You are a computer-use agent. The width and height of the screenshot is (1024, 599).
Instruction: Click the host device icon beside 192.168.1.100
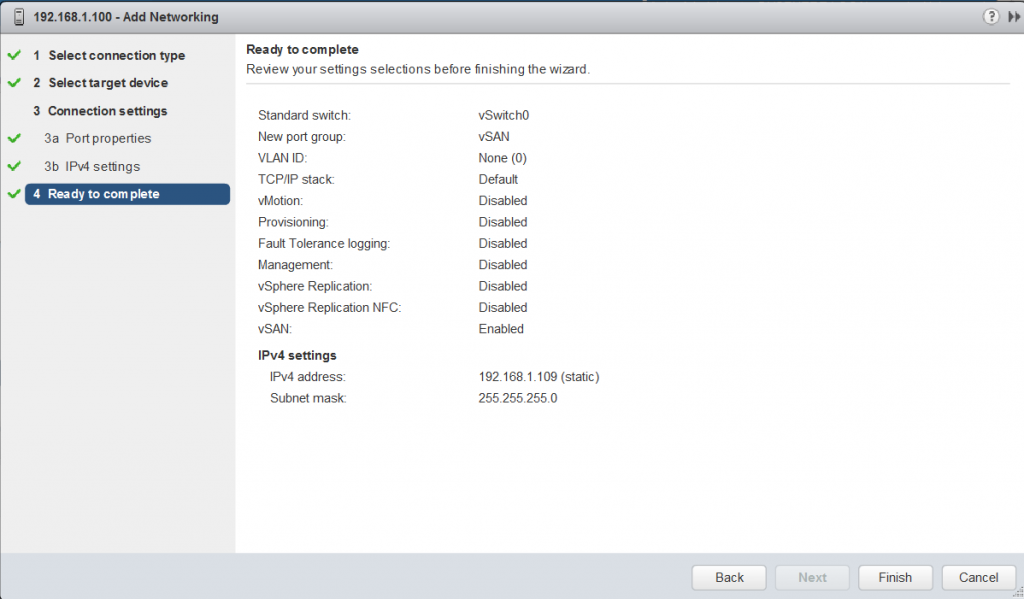tap(20, 17)
